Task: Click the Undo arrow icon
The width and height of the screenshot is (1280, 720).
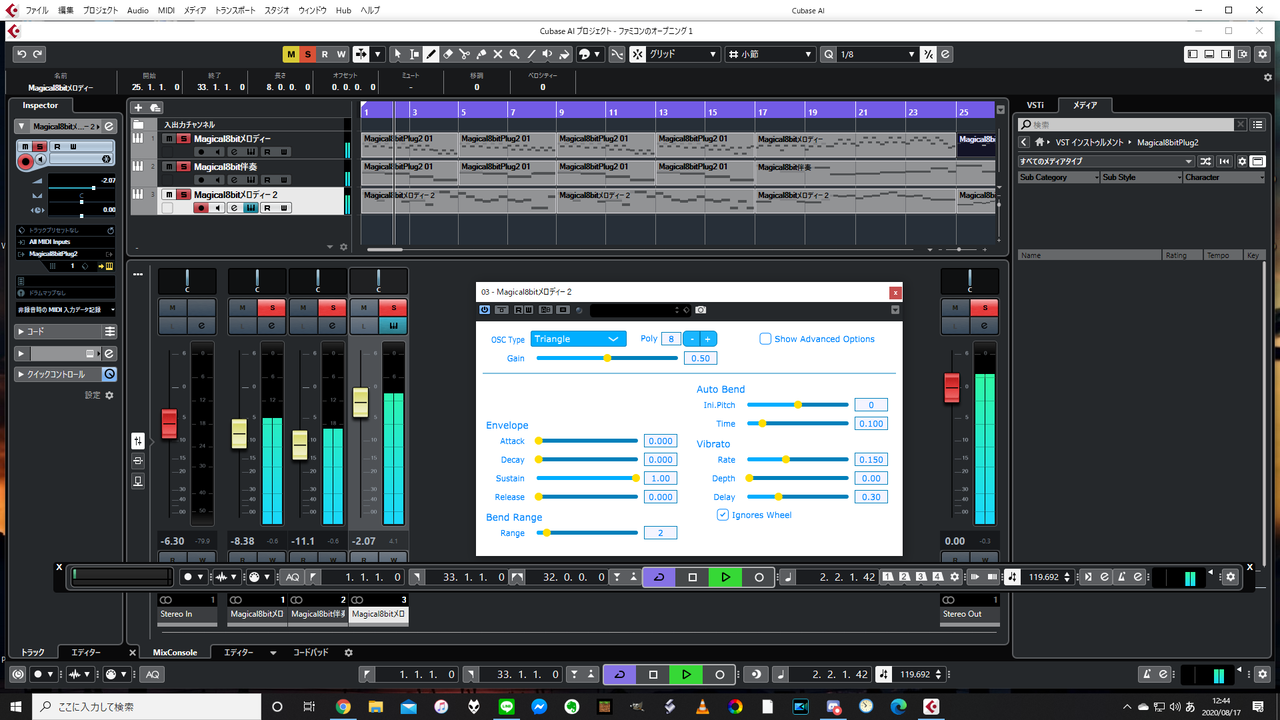Action: (20, 54)
